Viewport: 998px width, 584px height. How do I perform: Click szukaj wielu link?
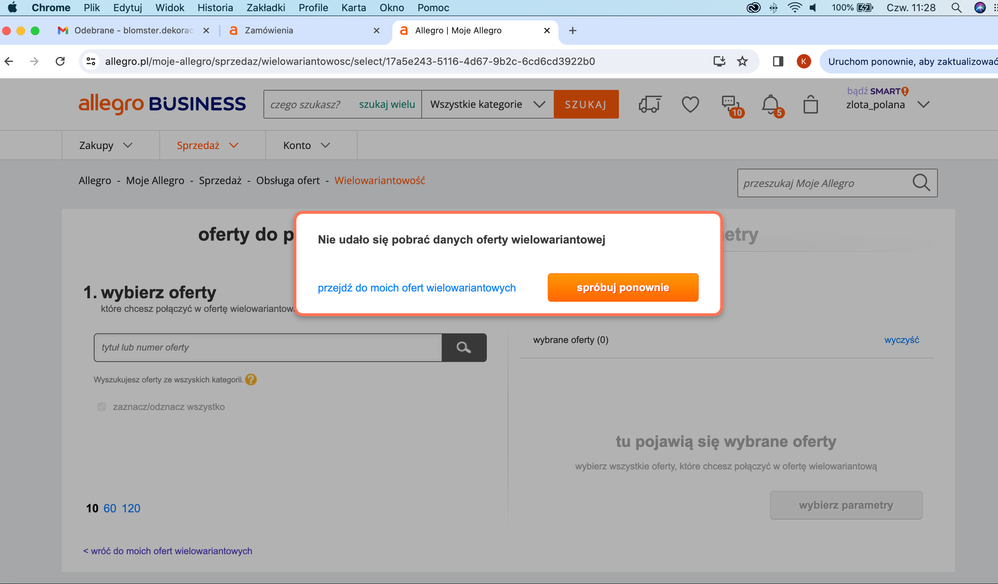pos(387,104)
